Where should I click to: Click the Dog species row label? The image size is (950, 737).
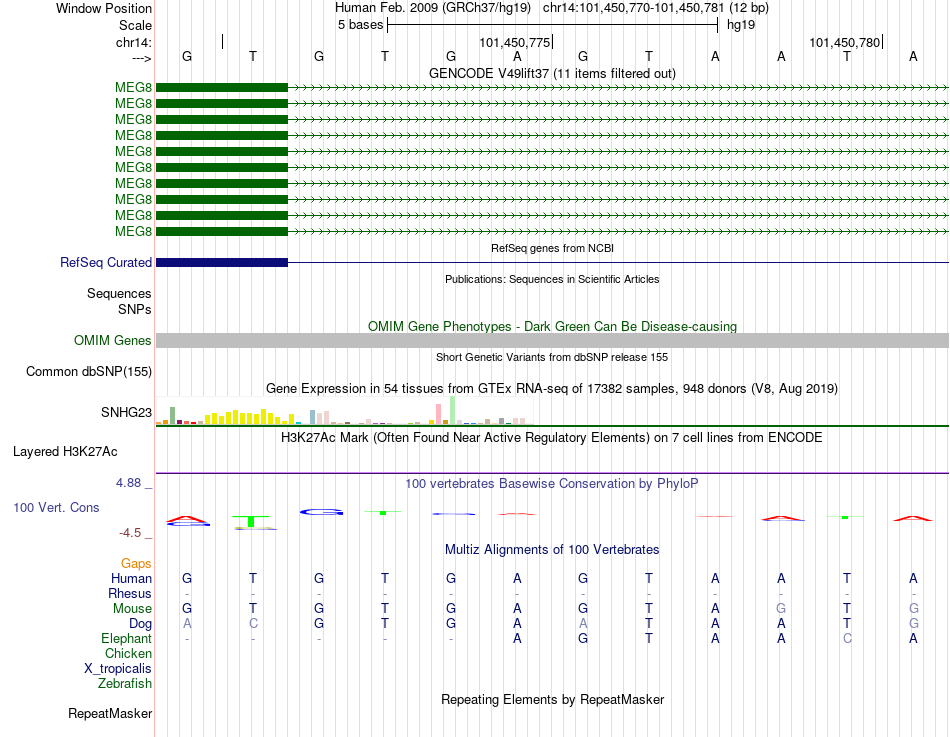click(x=140, y=624)
